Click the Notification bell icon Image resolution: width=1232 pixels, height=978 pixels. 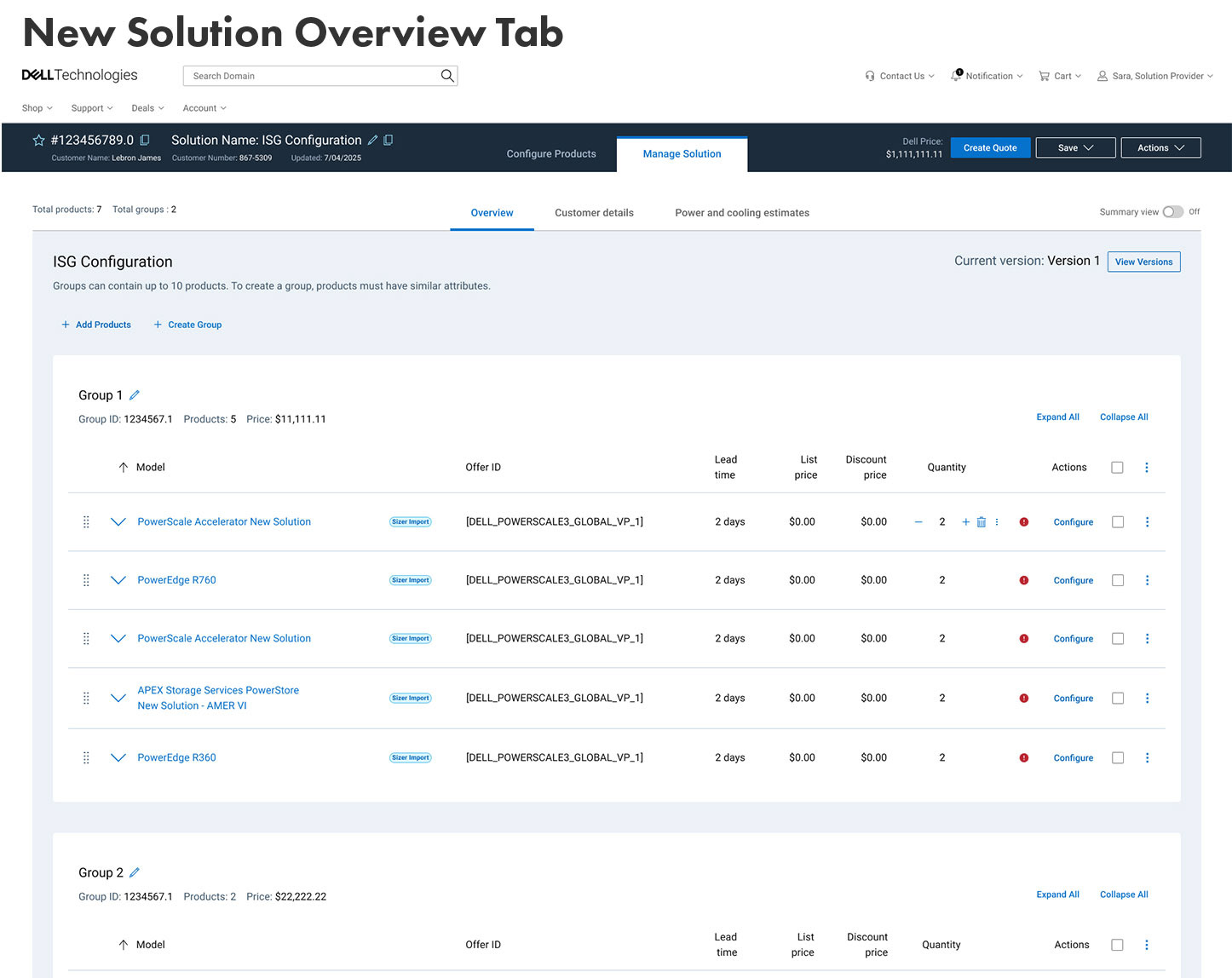pyautogui.click(x=956, y=75)
